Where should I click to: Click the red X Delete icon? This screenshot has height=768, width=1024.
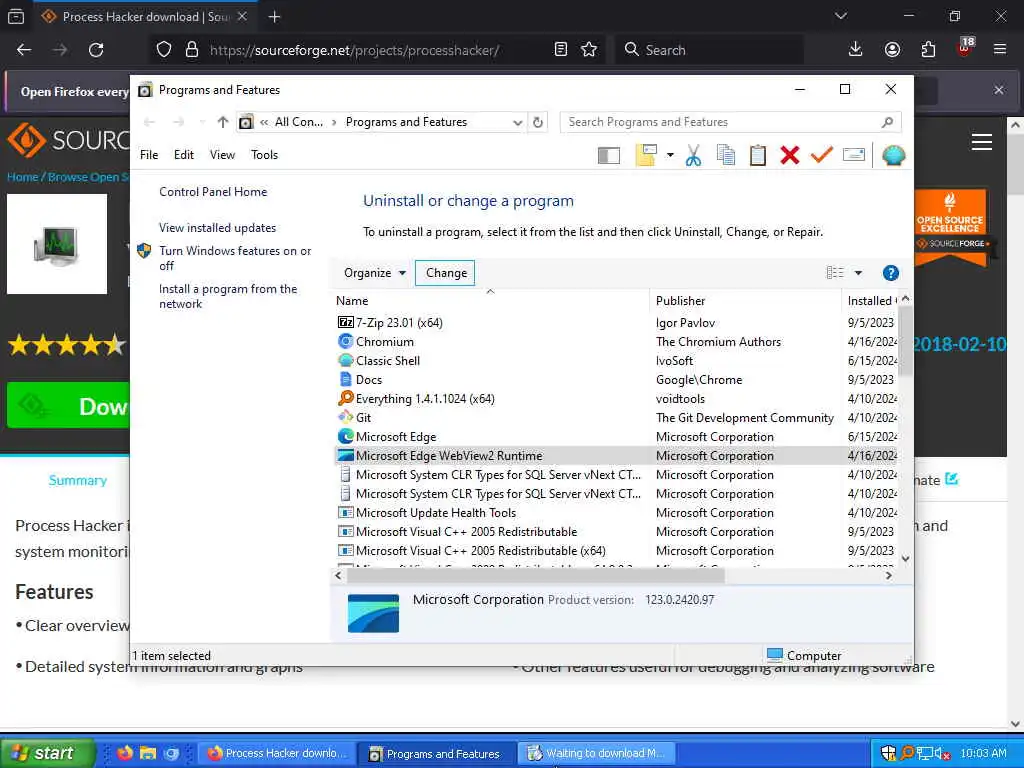[x=790, y=155]
